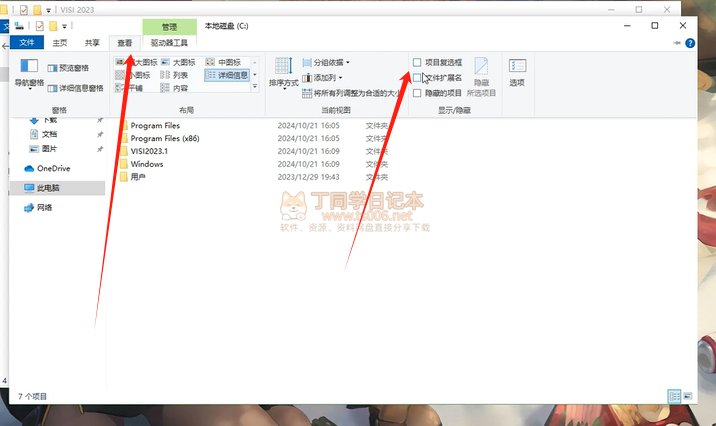
Task: Choose the 平铺 layout
Action: click(129, 88)
